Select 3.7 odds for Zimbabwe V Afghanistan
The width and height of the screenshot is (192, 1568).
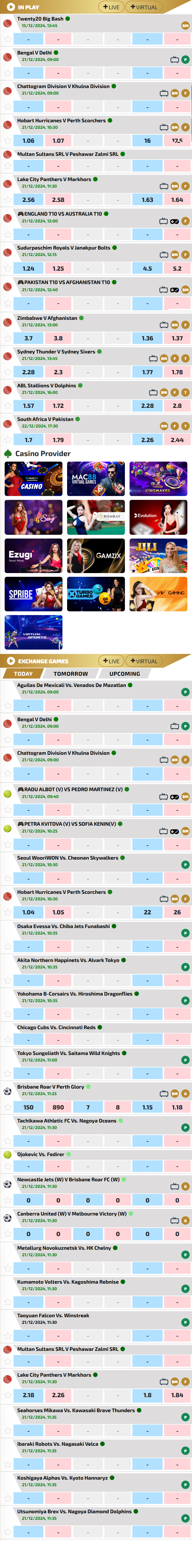pos(29,338)
